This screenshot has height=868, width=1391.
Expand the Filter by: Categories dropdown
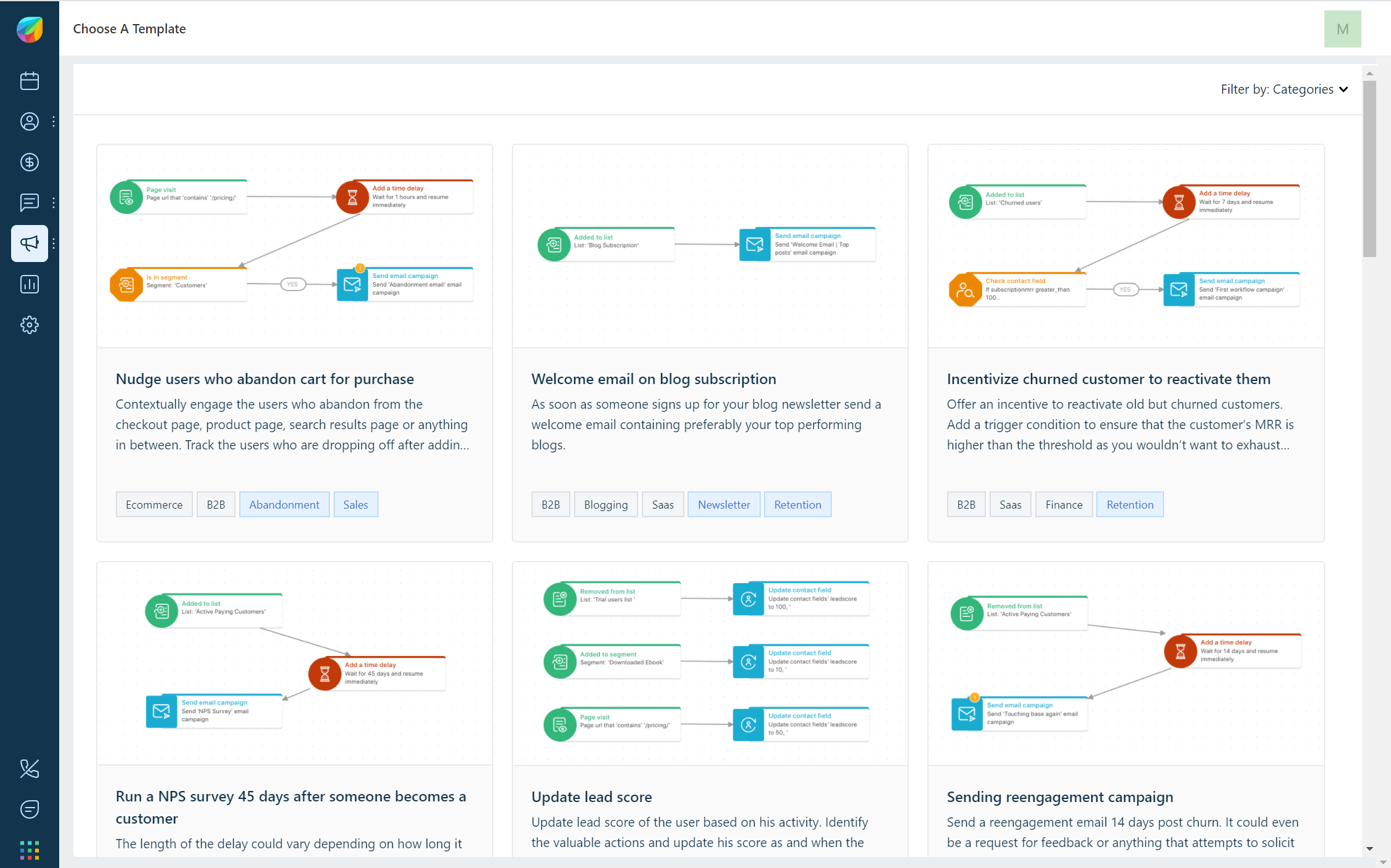[x=1284, y=89]
